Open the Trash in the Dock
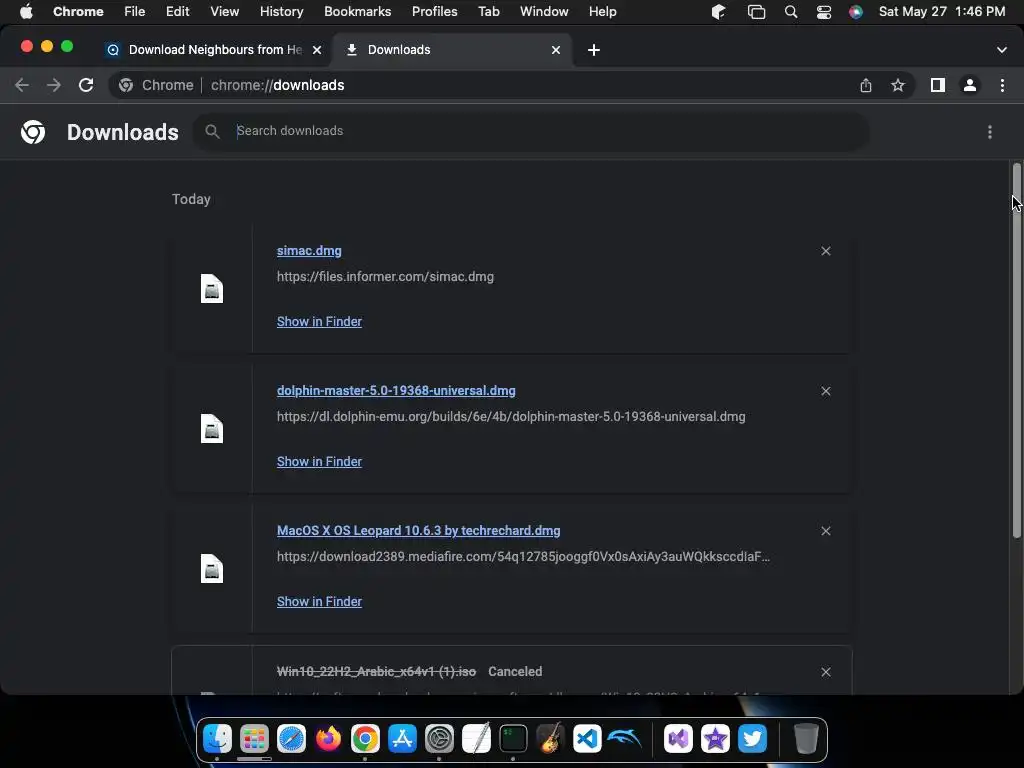Image resolution: width=1024 pixels, height=768 pixels. tap(806, 739)
